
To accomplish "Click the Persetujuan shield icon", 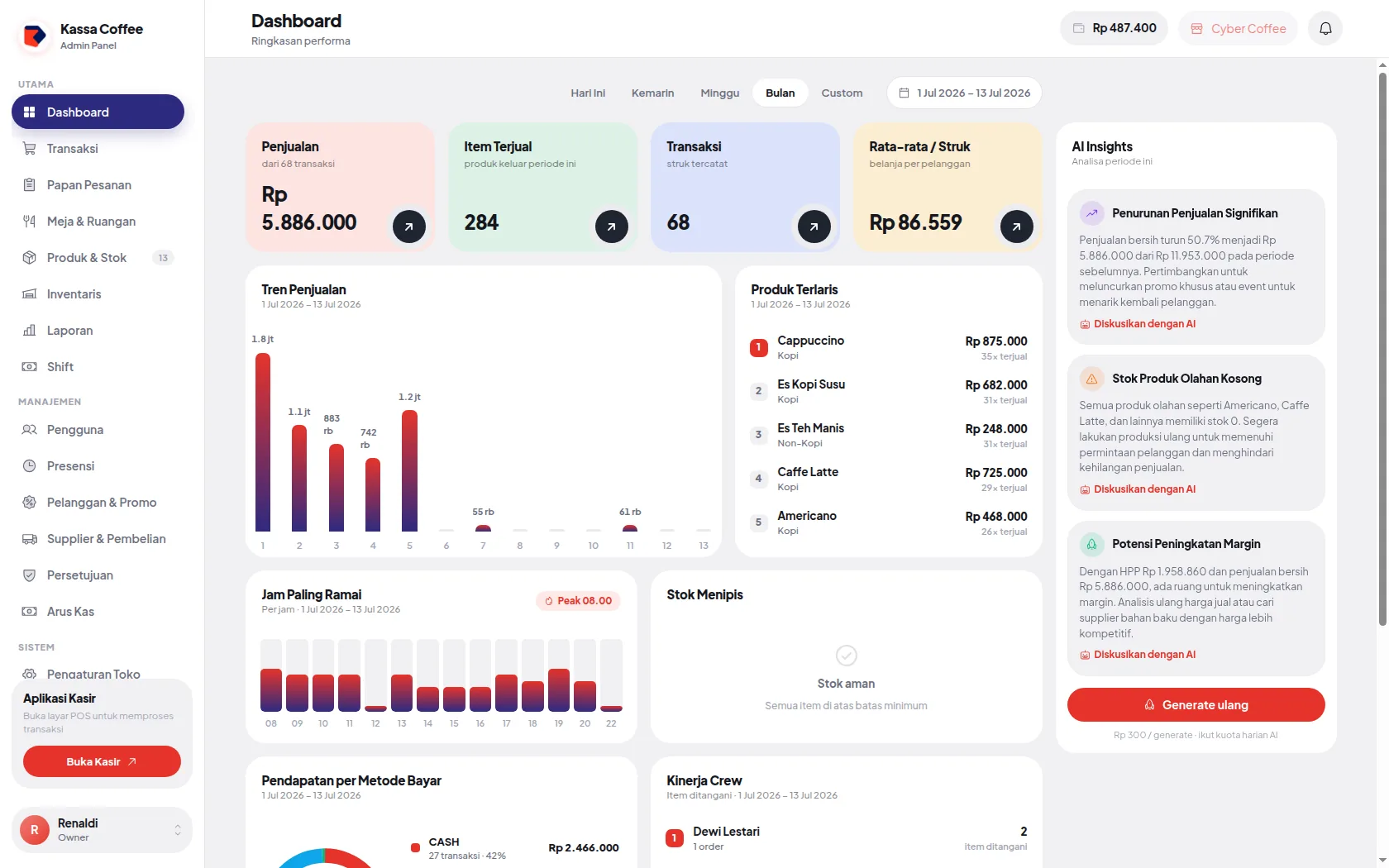I will pos(30,575).
